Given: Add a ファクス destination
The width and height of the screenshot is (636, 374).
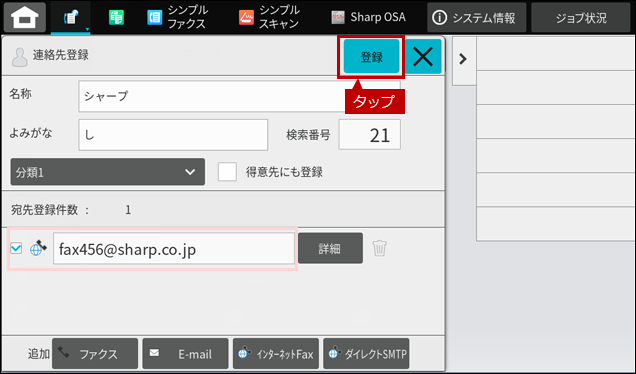Looking at the screenshot, I should pyautogui.click(x=95, y=354).
